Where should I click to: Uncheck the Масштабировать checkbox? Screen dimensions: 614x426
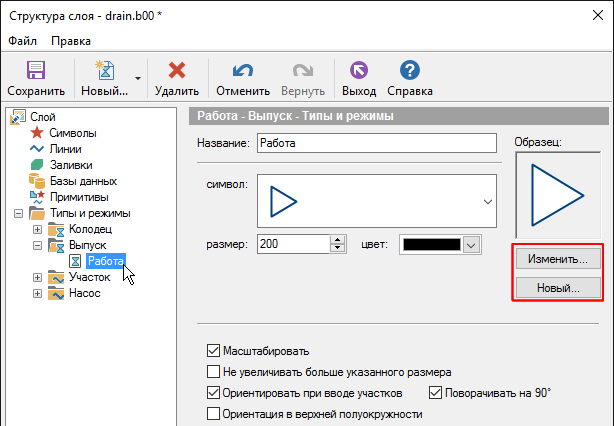coord(212,351)
